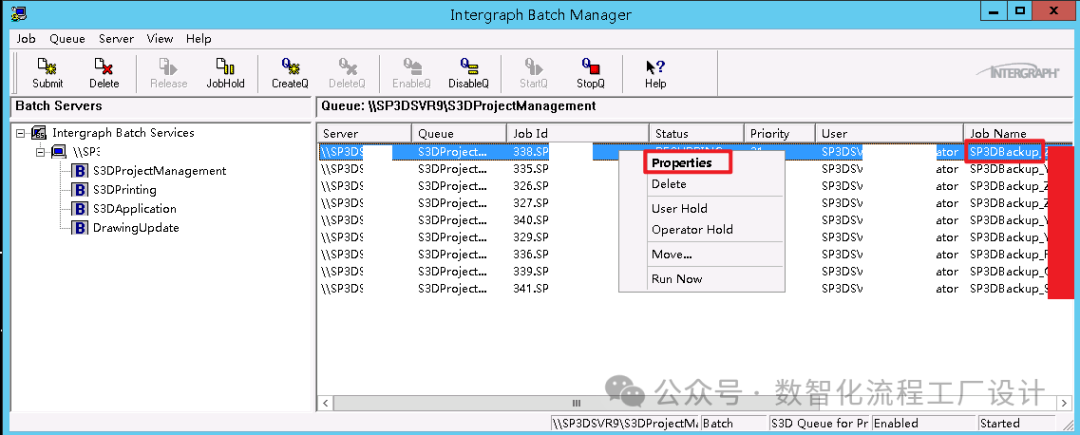This screenshot has width=1080, height=435.
Task: Sort by the Queue column header
Action: [459, 134]
